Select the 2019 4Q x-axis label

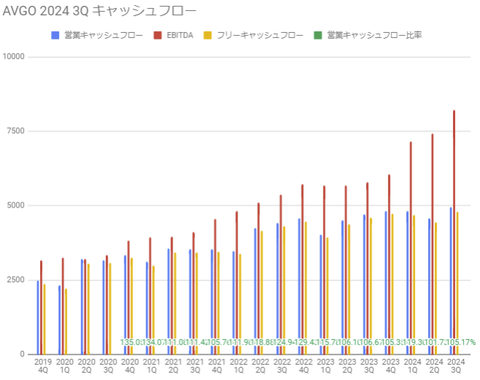click(x=43, y=366)
